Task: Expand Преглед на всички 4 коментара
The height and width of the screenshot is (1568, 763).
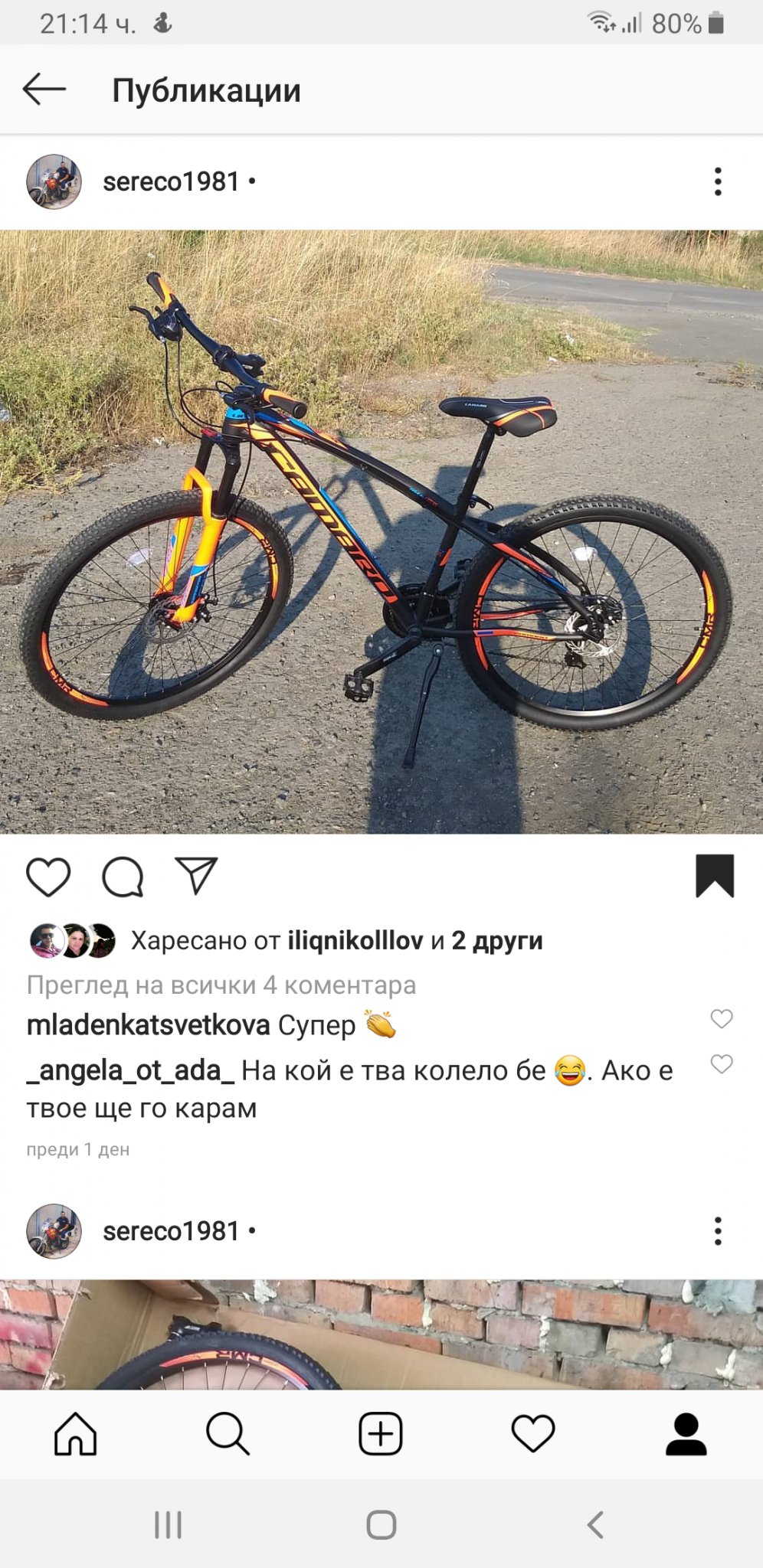Action: pyautogui.click(x=221, y=985)
